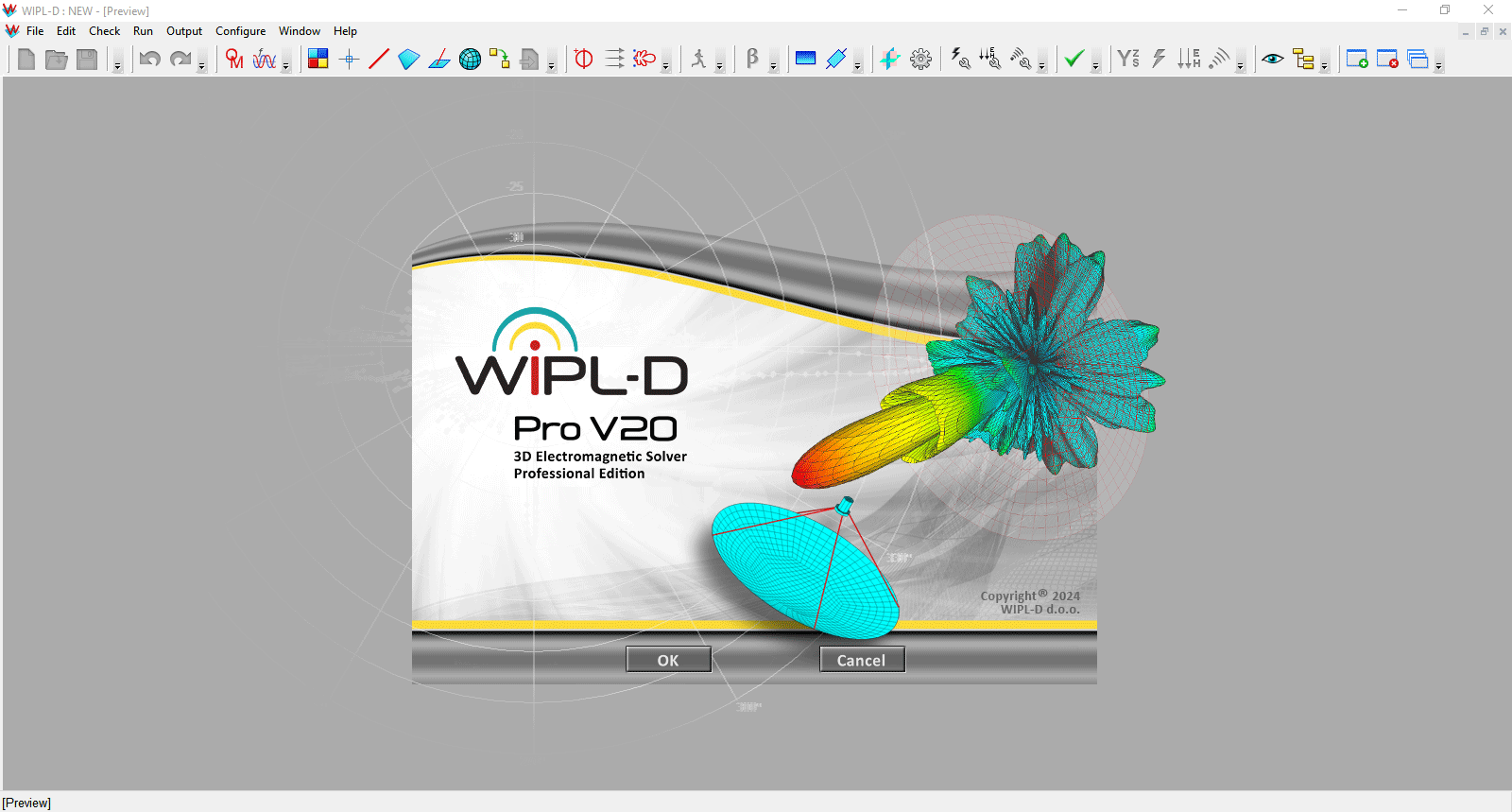The image size is (1512, 812).
Task: Click the cascade windows icon
Action: click(x=1417, y=60)
